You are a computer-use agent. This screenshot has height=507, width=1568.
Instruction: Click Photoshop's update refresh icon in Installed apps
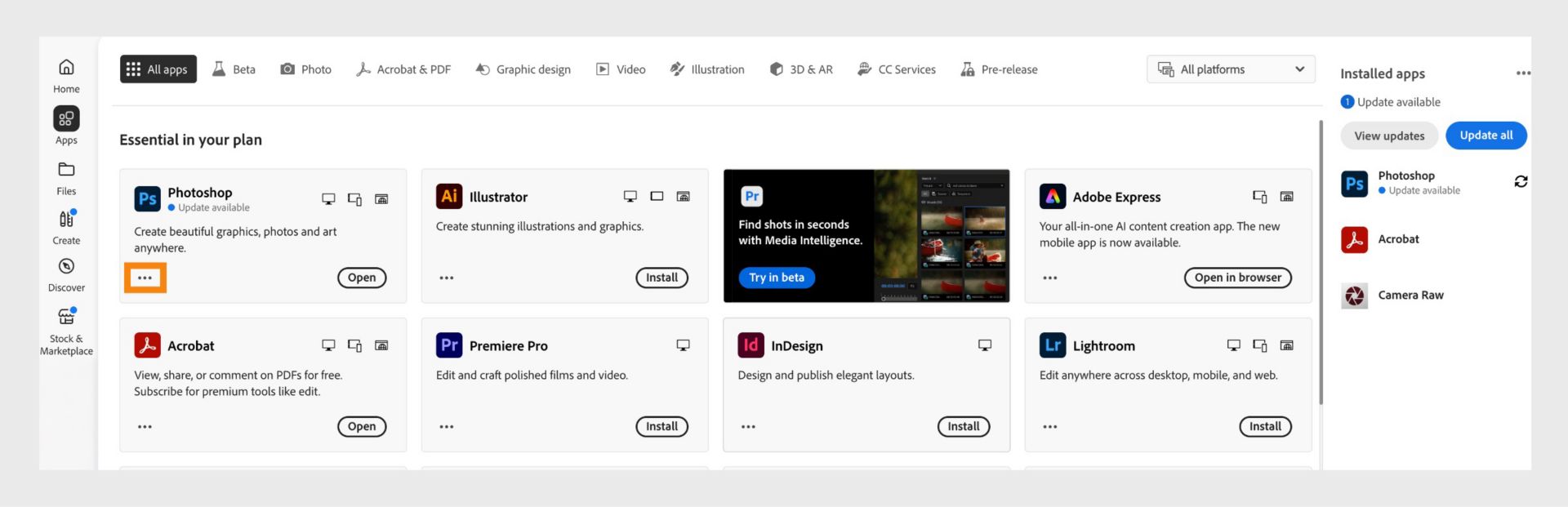tap(1521, 181)
